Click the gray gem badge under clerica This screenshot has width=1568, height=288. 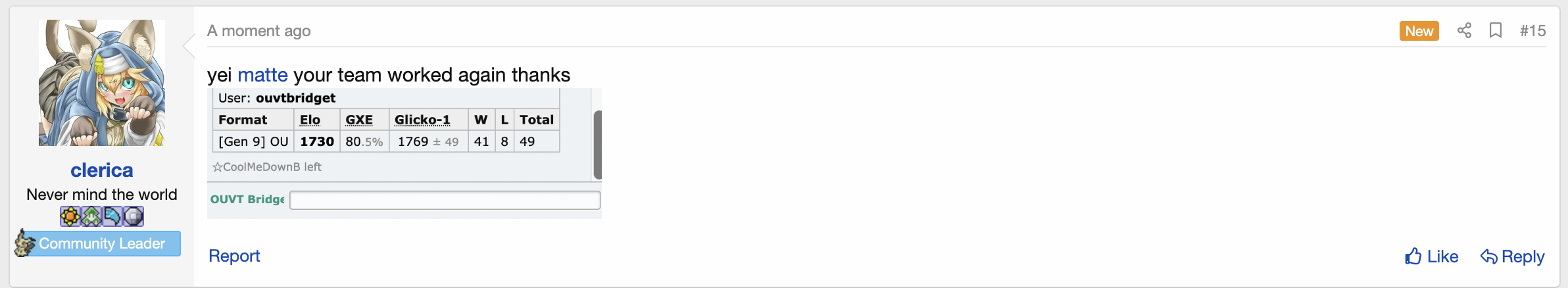point(134,216)
